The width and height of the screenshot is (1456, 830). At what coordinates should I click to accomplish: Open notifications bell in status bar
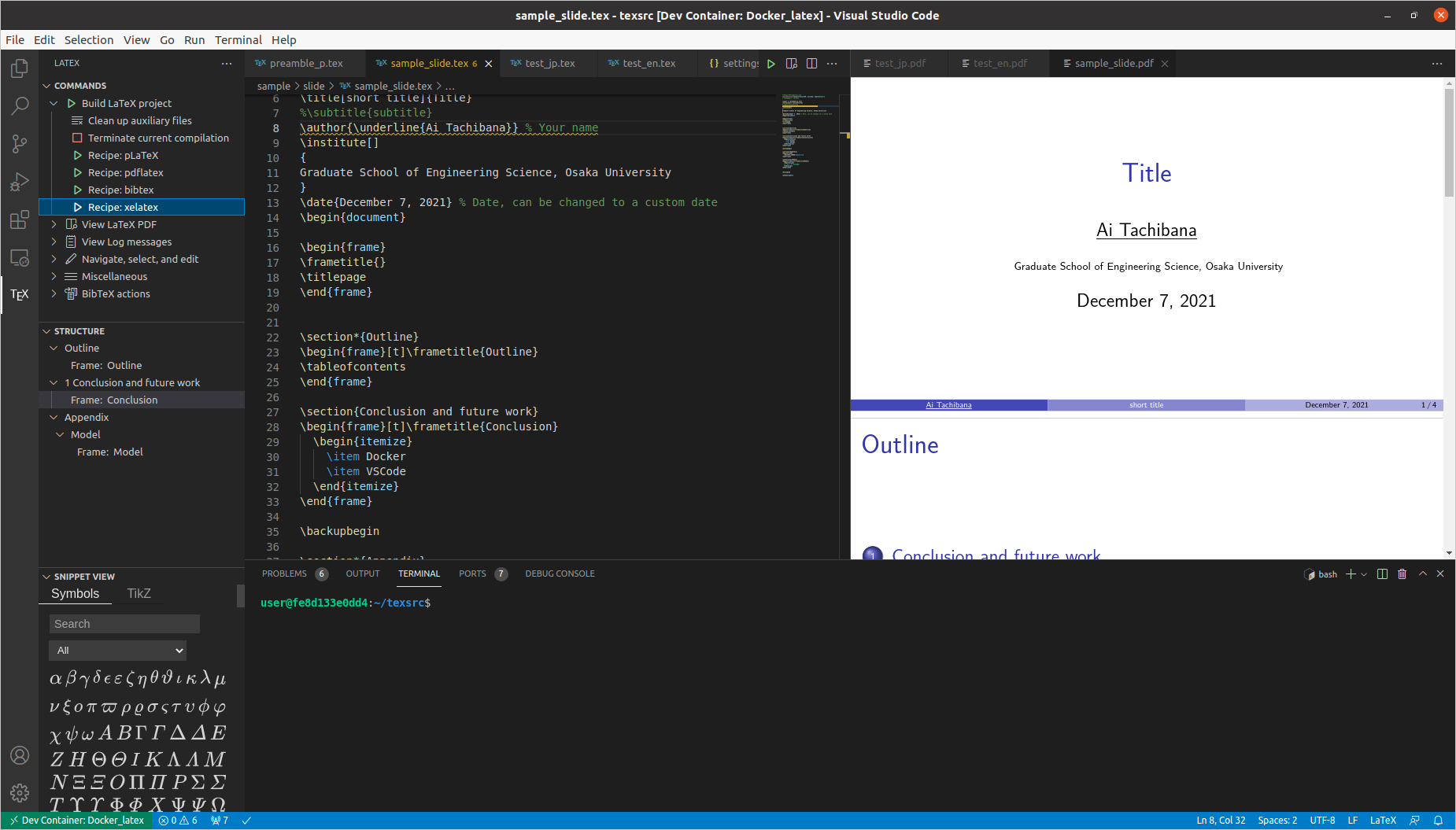pyautogui.click(x=1438, y=821)
